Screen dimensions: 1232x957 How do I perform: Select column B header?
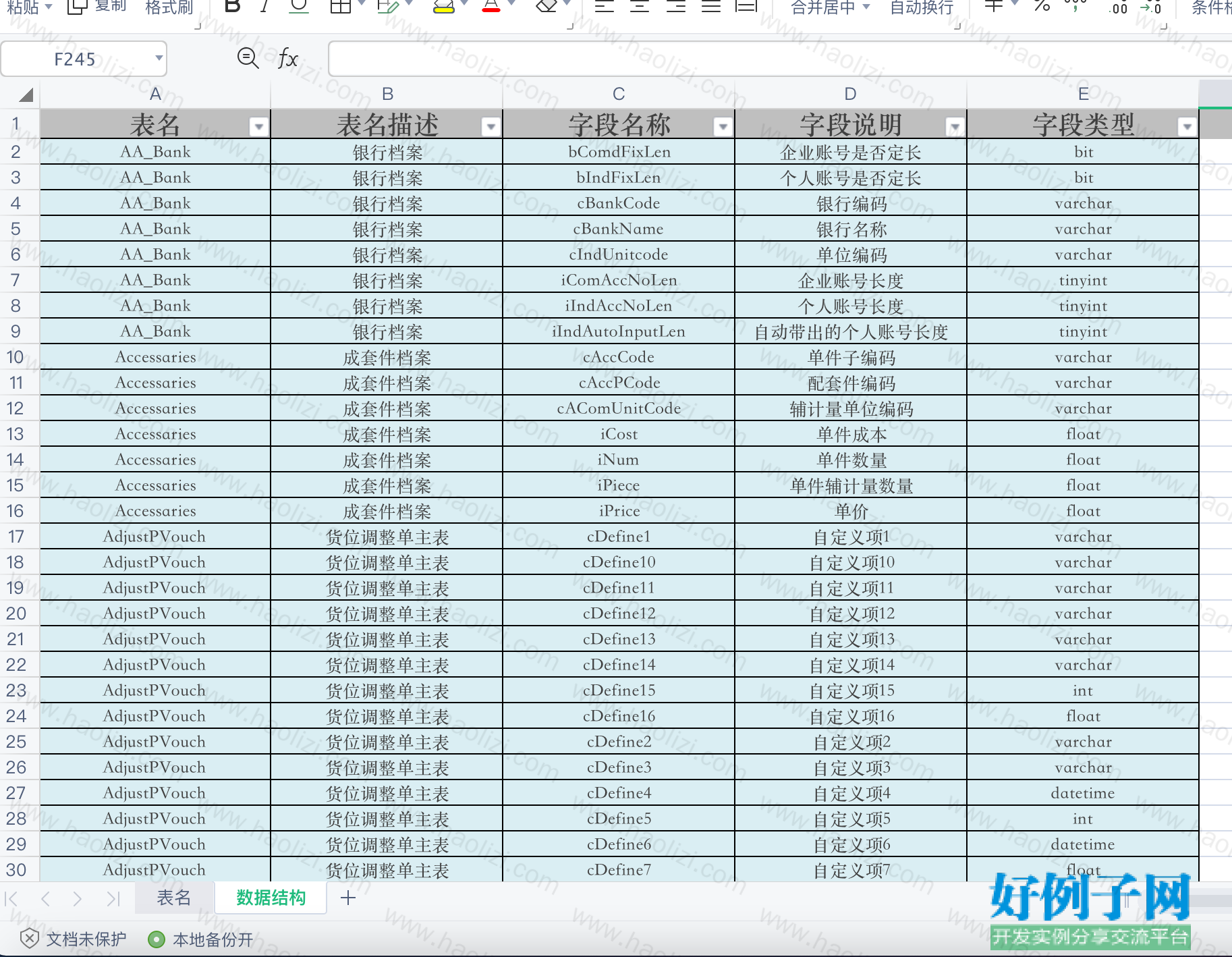(387, 94)
